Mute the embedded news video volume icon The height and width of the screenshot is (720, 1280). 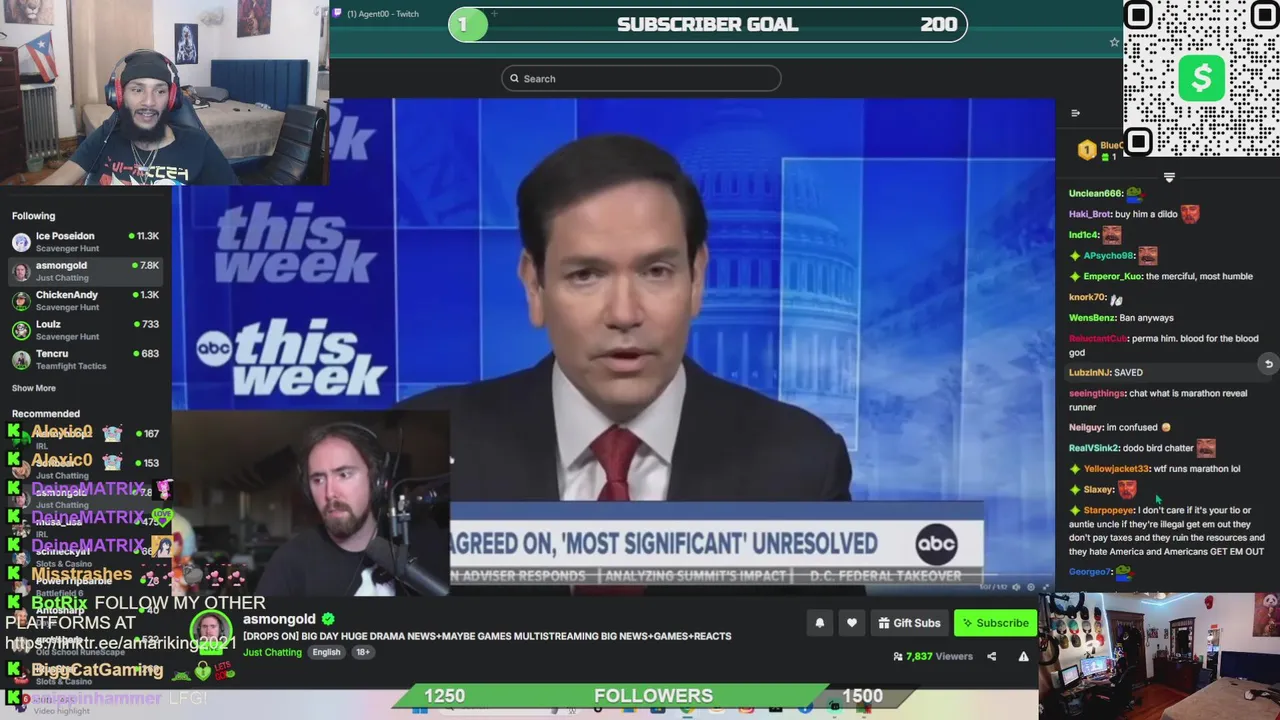tap(1017, 587)
